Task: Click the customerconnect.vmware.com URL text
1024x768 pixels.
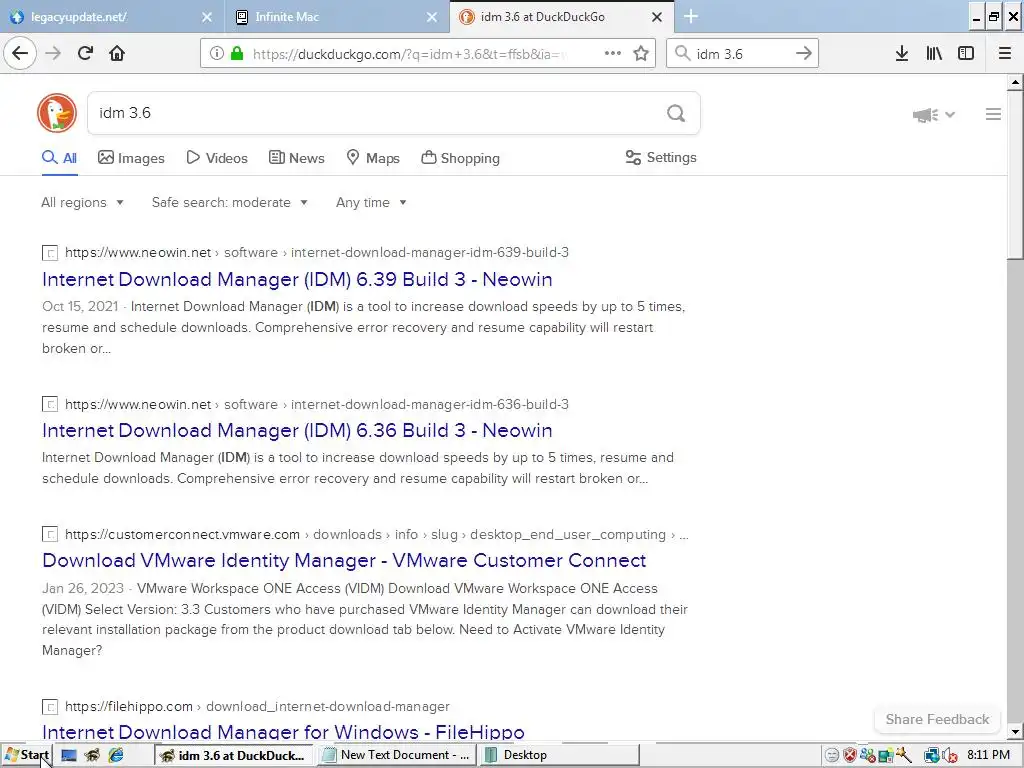Action: tap(182, 535)
